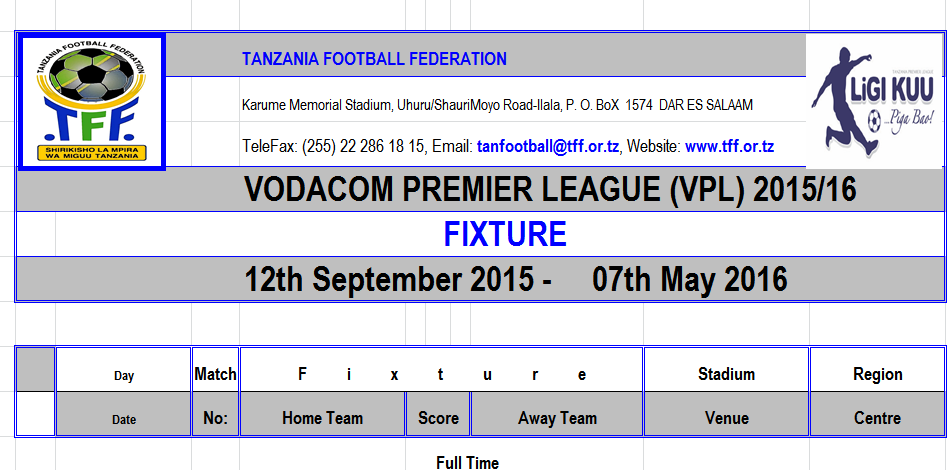Click the Day column header cell
The image size is (947, 470).
click(124, 376)
